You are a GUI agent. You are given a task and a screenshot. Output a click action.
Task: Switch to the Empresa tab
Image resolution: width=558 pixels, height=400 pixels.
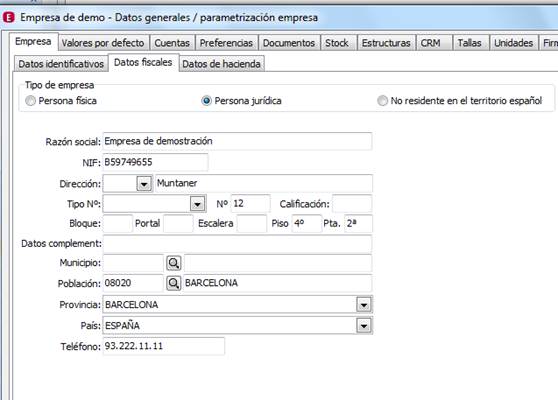33,42
